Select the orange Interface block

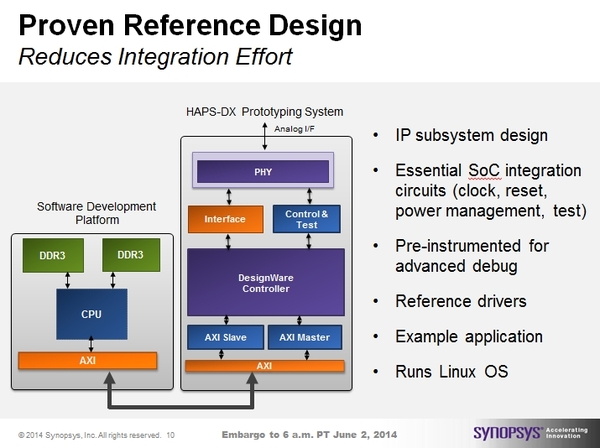tap(225, 219)
